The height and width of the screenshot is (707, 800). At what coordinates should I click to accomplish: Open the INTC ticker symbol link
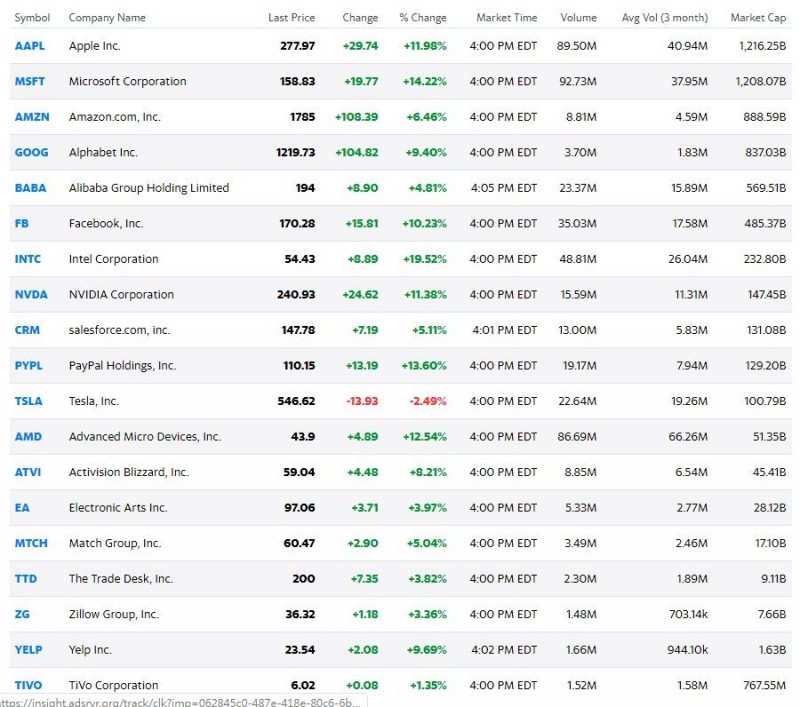click(x=28, y=259)
